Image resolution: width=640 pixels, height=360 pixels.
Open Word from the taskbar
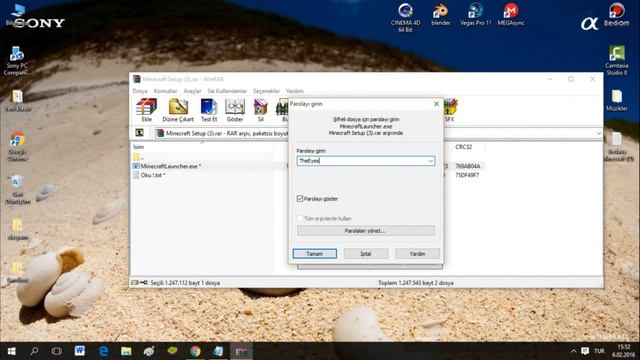pos(80,351)
